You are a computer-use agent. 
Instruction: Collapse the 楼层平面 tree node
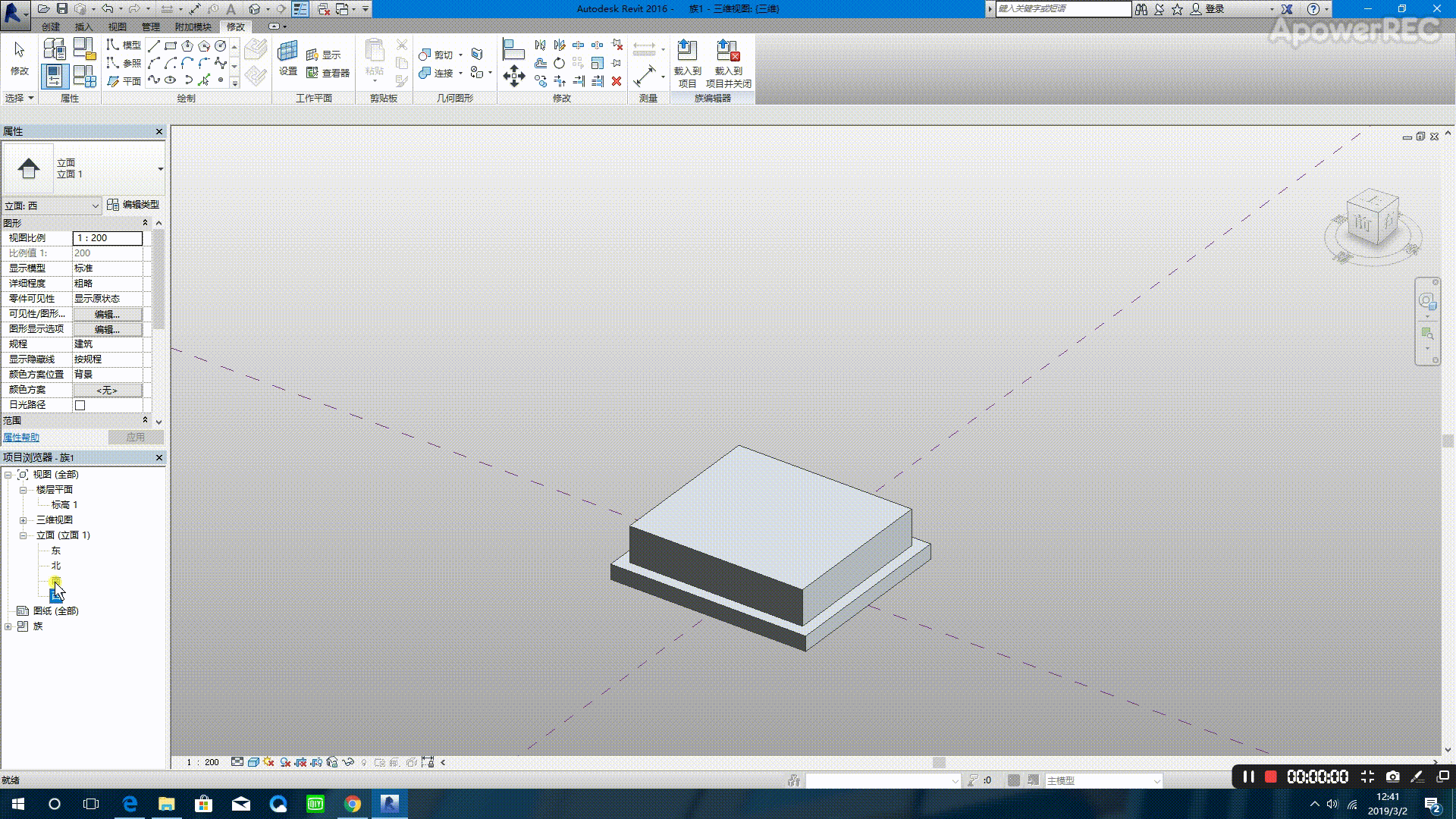tap(23, 490)
